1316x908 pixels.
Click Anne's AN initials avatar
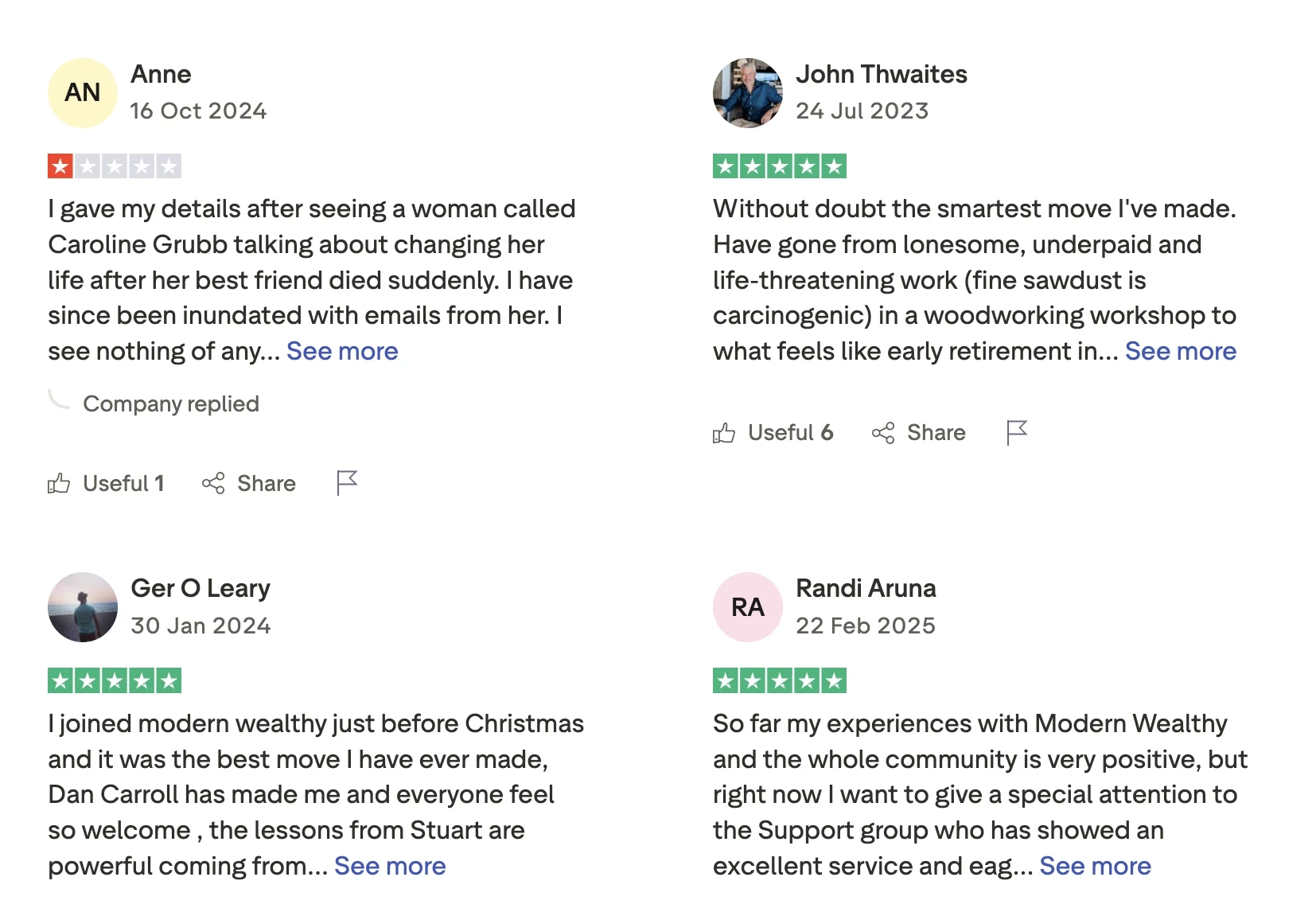tap(83, 93)
